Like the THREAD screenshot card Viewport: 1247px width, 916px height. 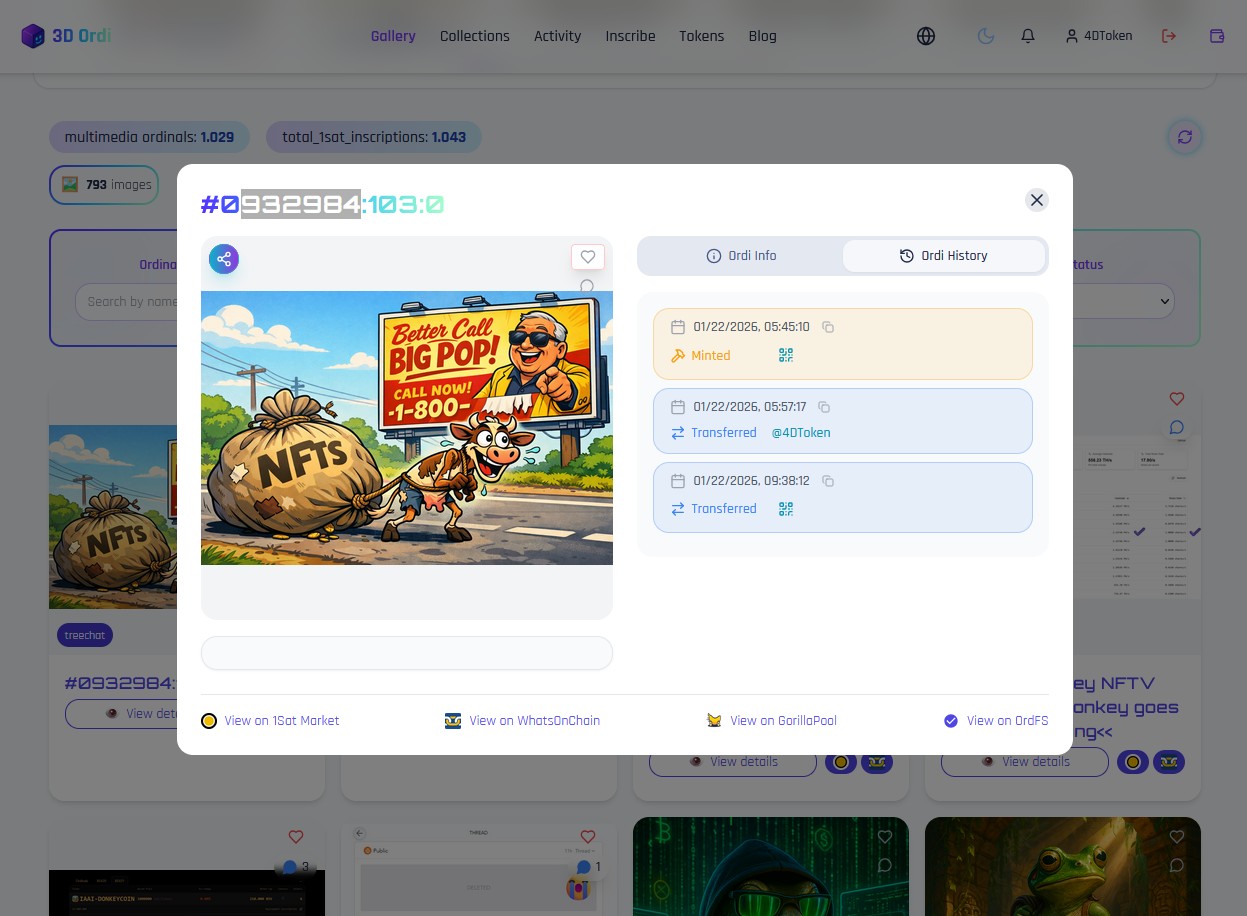(588, 837)
